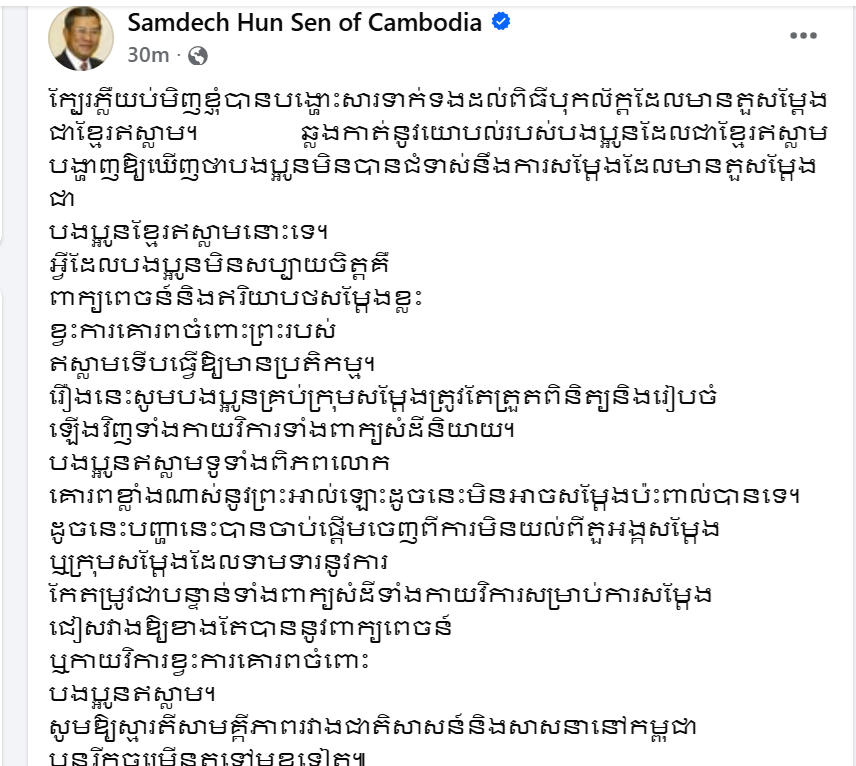Click the globe public audience icon

tap(198, 56)
